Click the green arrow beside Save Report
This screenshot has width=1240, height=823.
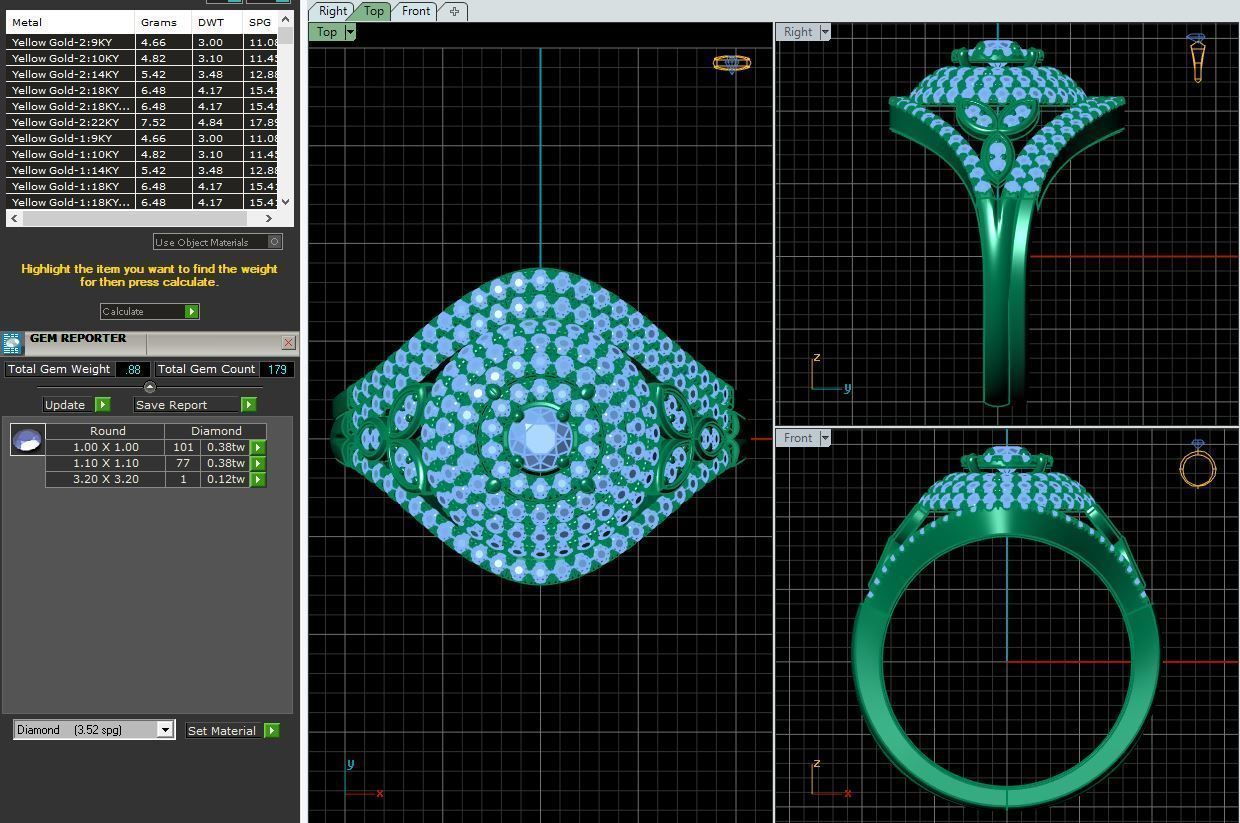(x=249, y=405)
